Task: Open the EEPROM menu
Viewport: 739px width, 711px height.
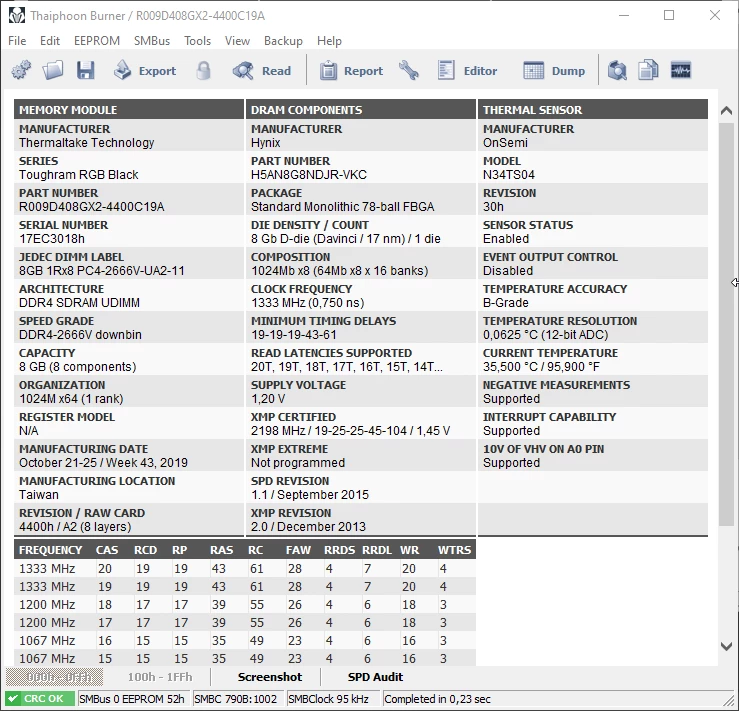Action: [97, 41]
